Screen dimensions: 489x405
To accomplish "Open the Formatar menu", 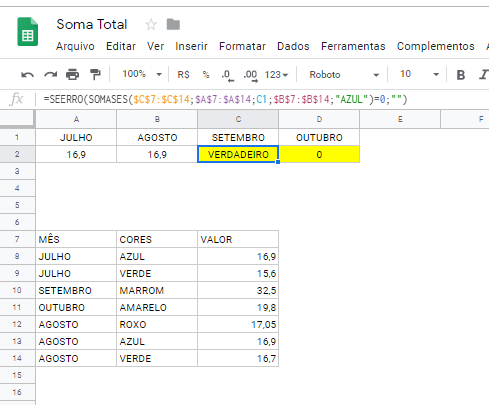I will tap(242, 46).
